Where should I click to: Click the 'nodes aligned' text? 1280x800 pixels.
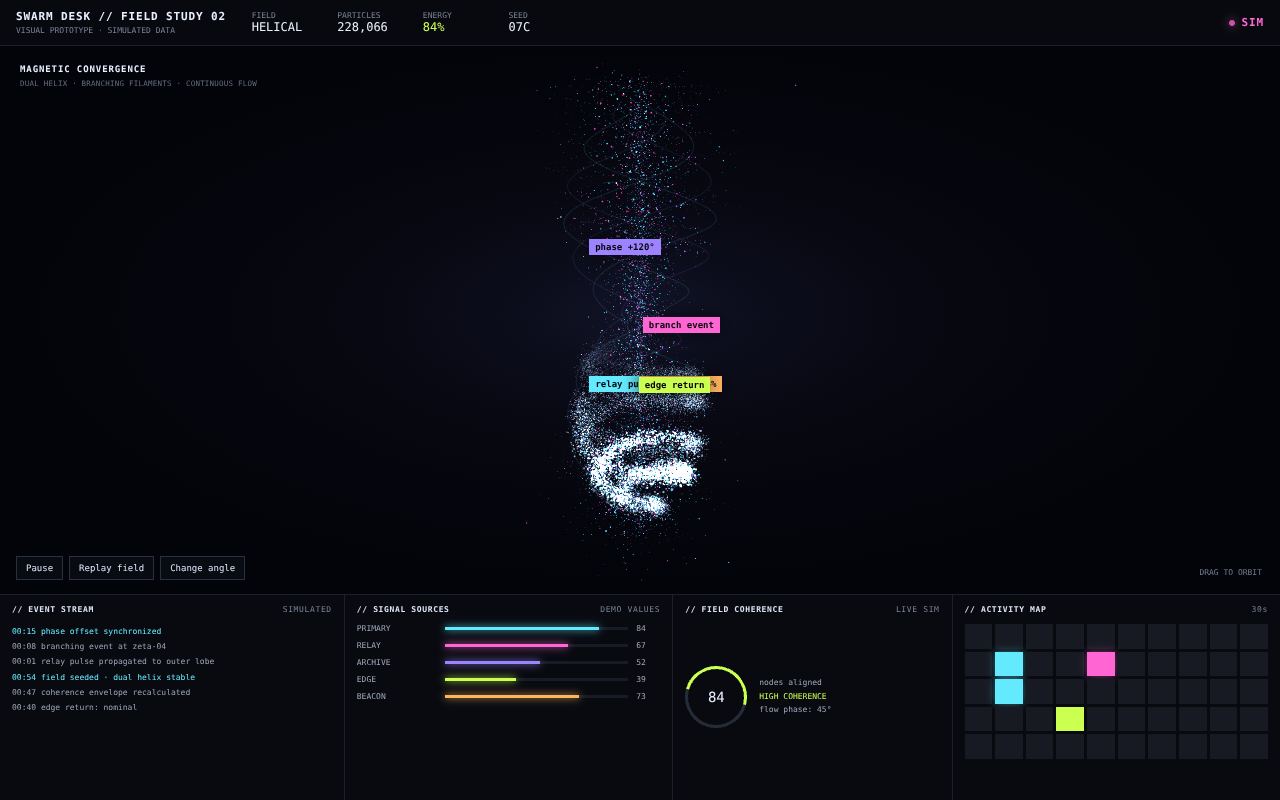(x=790, y=682)
